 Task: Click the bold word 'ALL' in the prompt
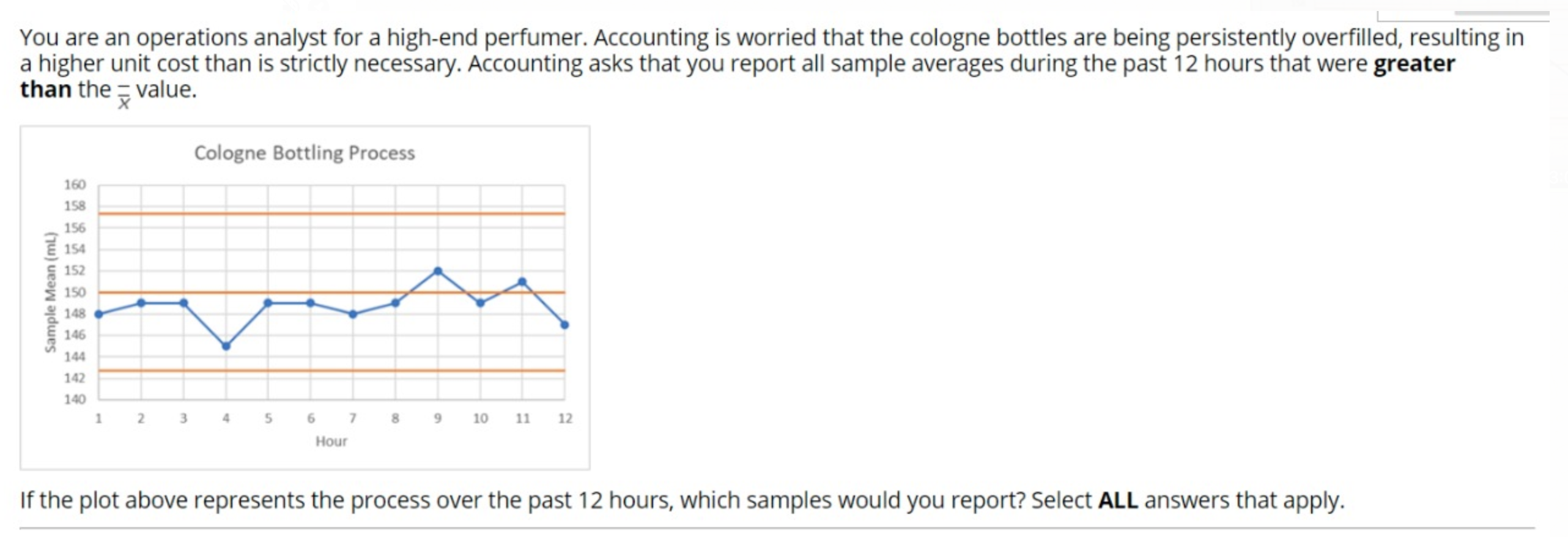1117,500
